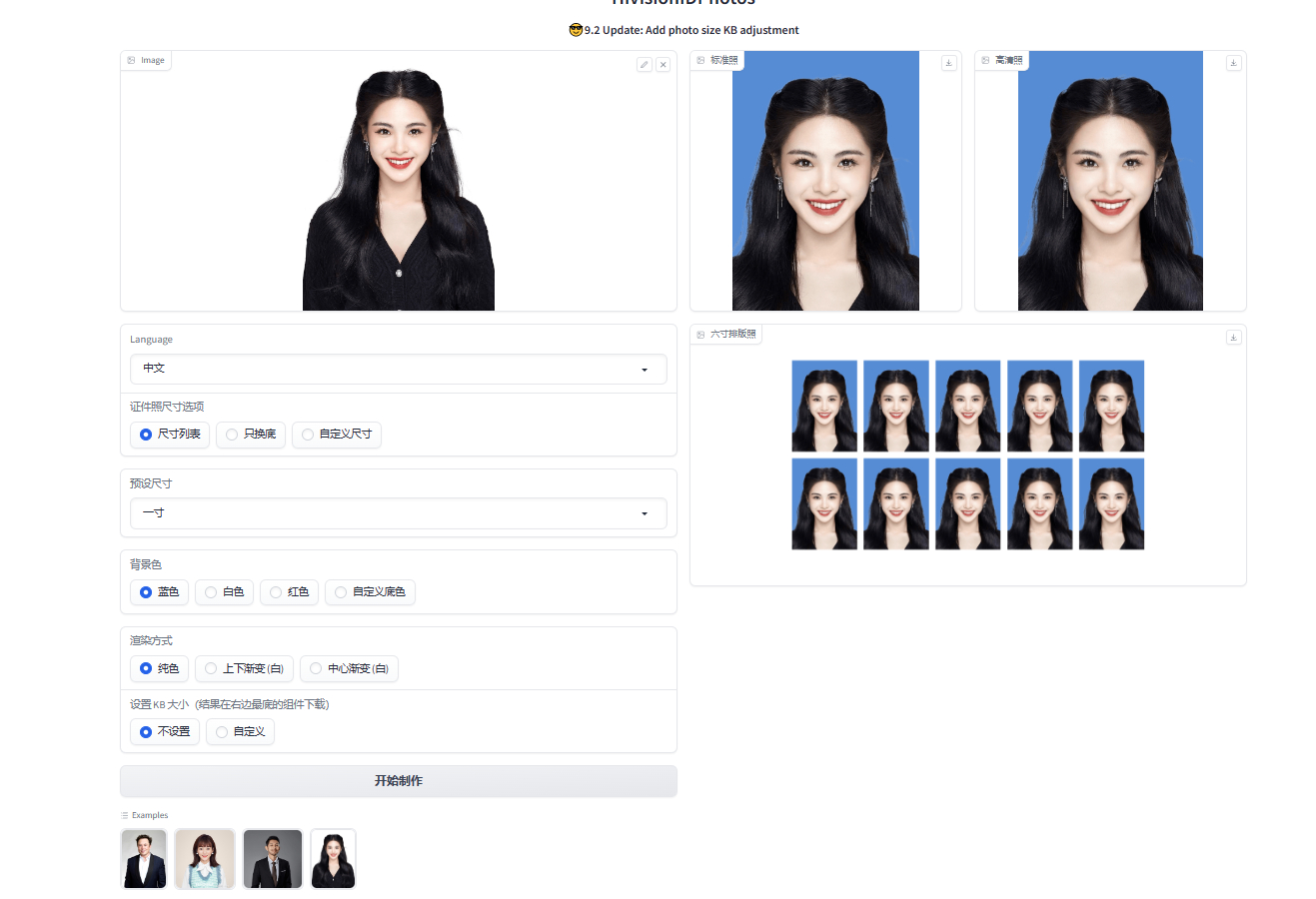Open the Language dropdown
The image size is (1316, 899).
(398, 369)
